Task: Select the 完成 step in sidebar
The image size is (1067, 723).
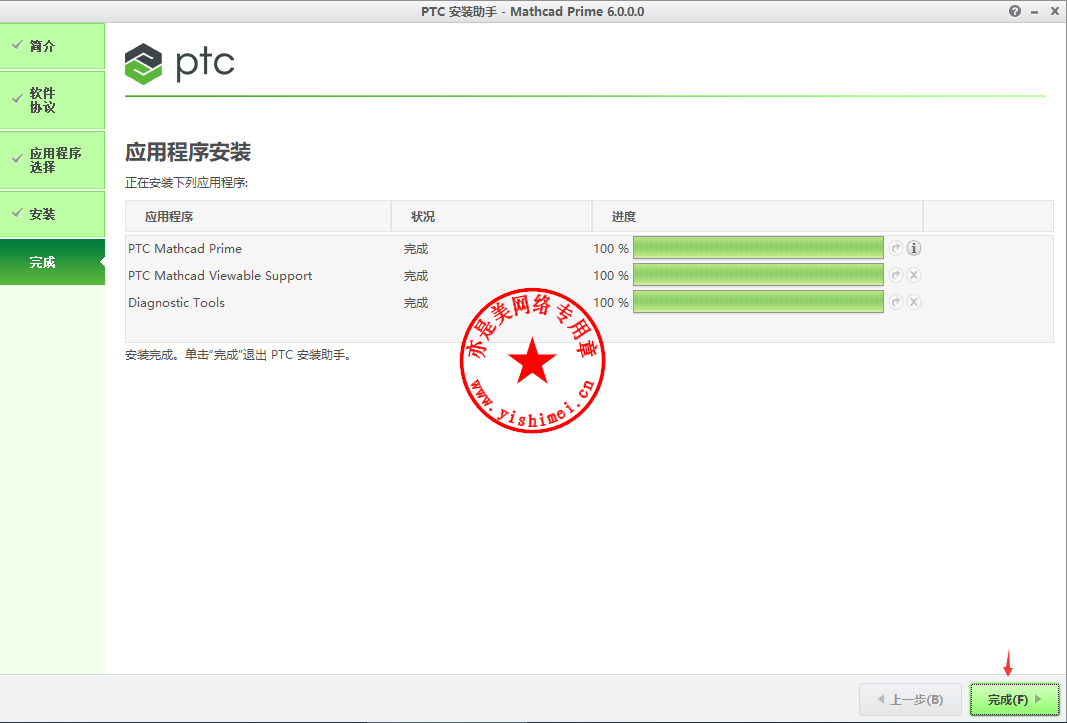Action: (x=52, y=262)
